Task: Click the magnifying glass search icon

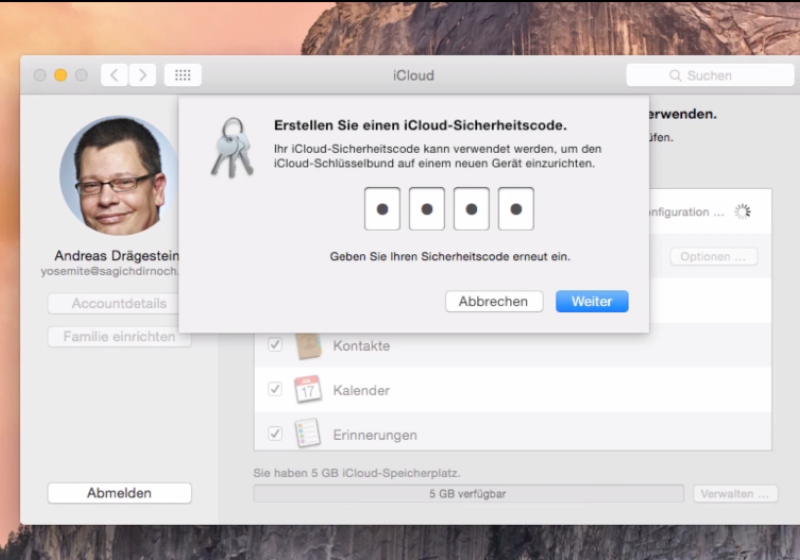Action: pos(675,75)
